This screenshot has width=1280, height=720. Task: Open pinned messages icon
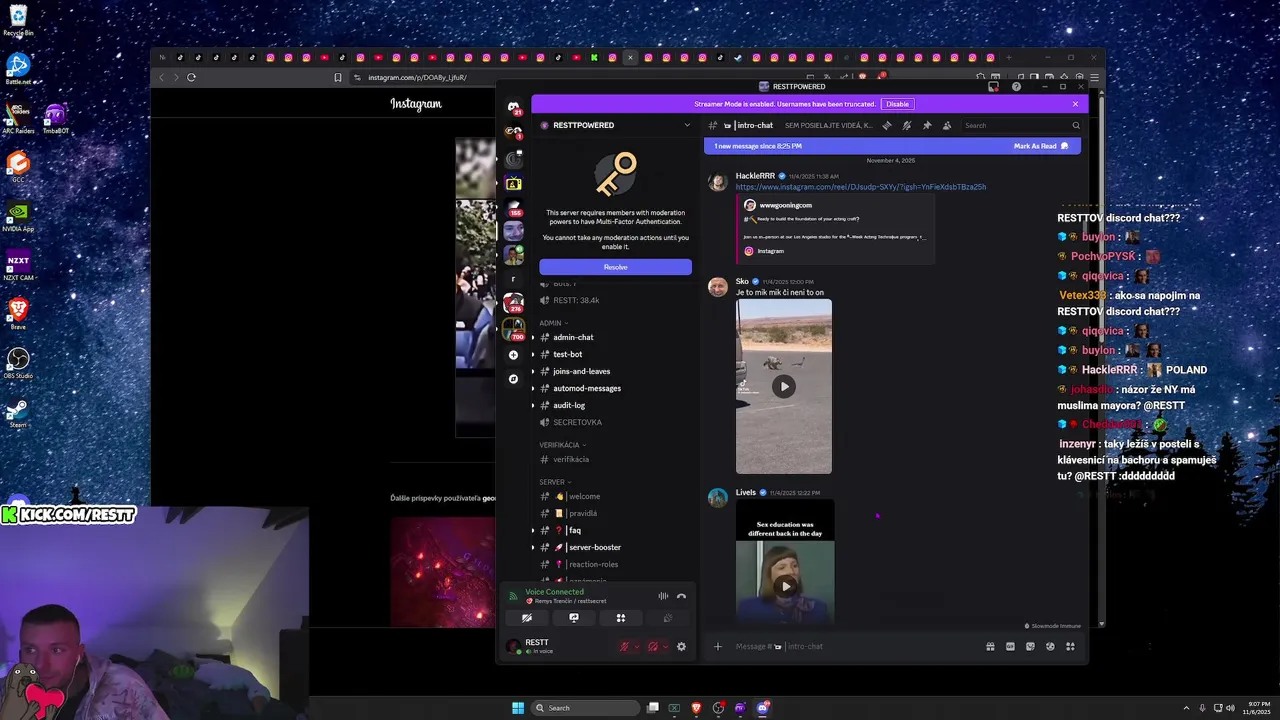click(x=926, y=125)
